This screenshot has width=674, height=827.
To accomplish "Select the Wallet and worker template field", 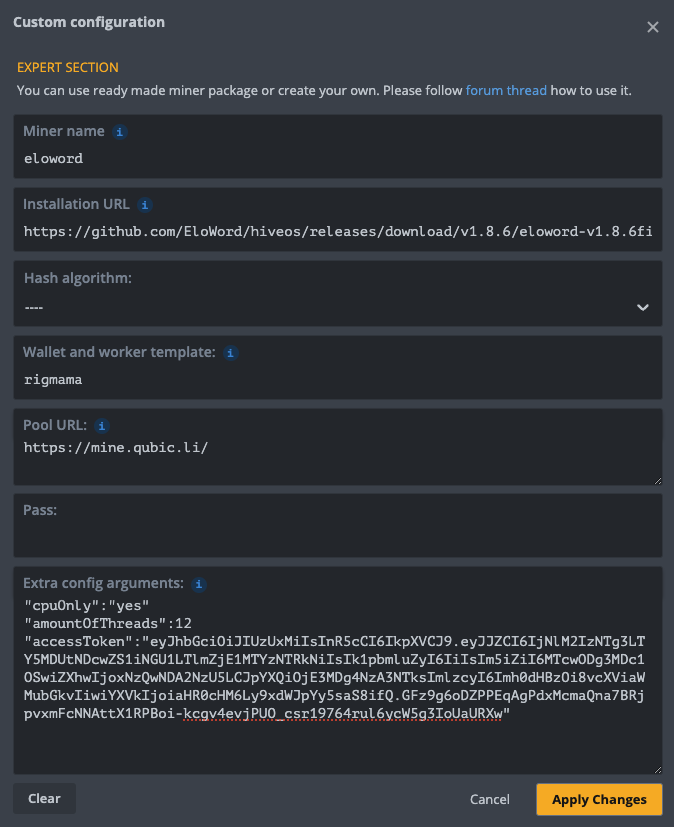I will (x=337, y=379).
